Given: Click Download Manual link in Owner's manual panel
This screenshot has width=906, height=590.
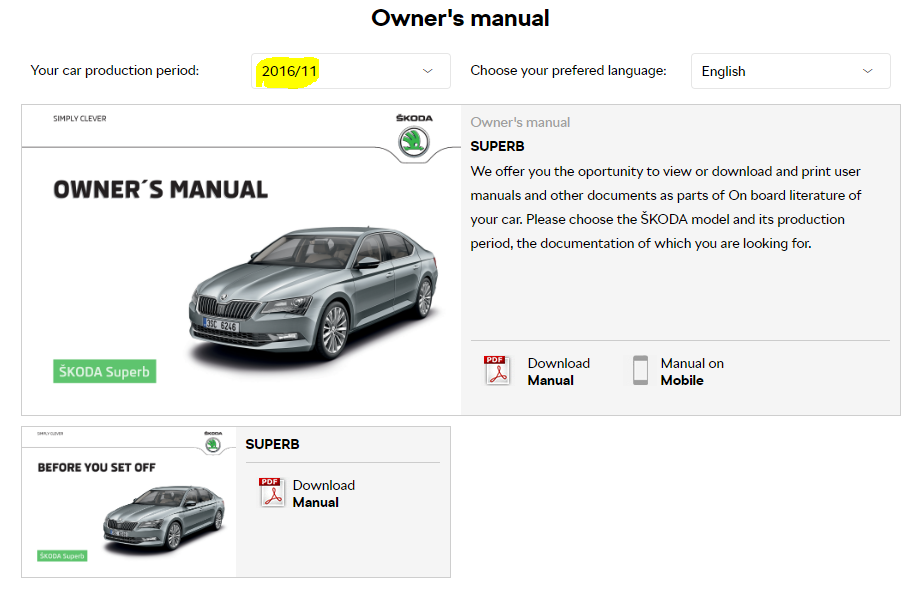Looking at the screenshot, I should (558, 372).
